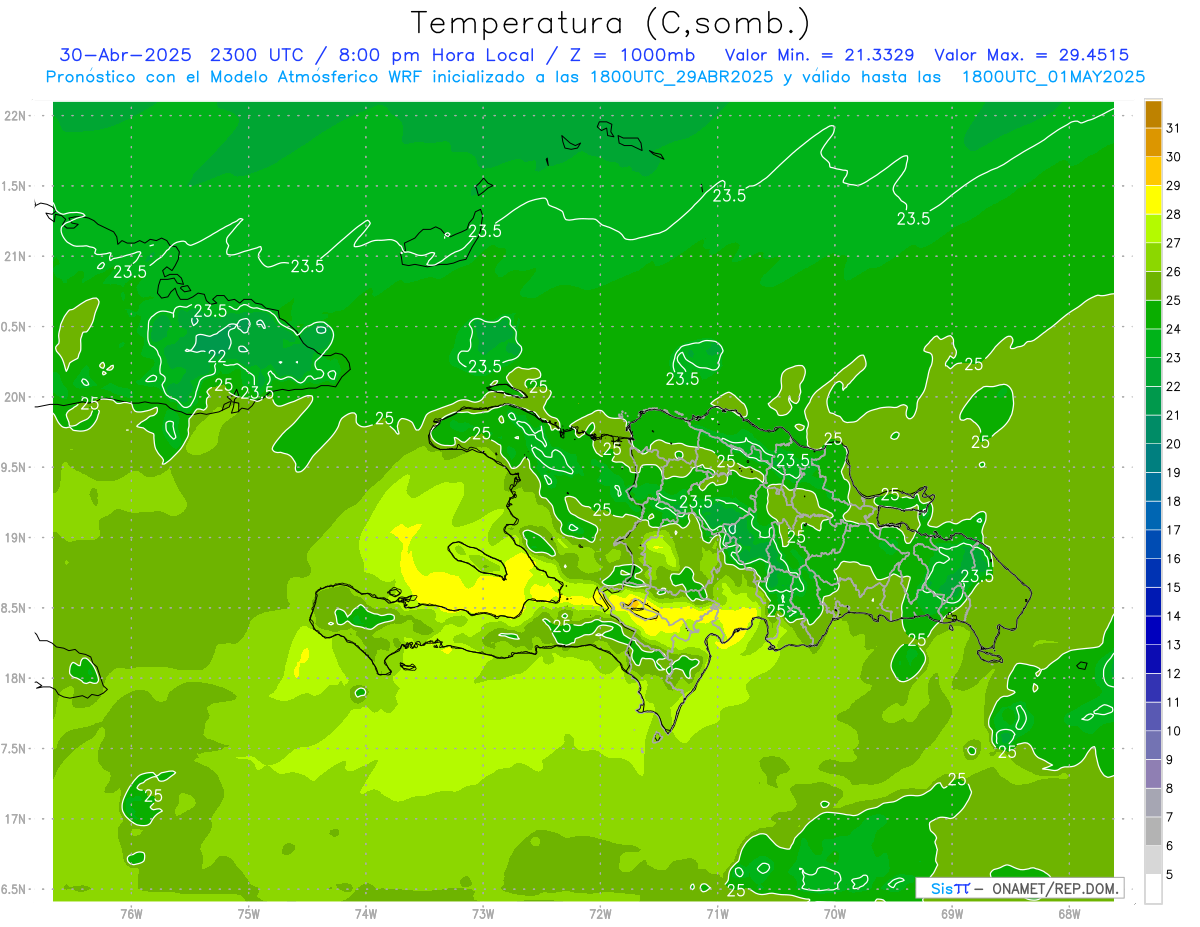The width and height of the screenshot is (1200, 927).
Task: Click the color scale label '31'
Action: pos(1174,128)
